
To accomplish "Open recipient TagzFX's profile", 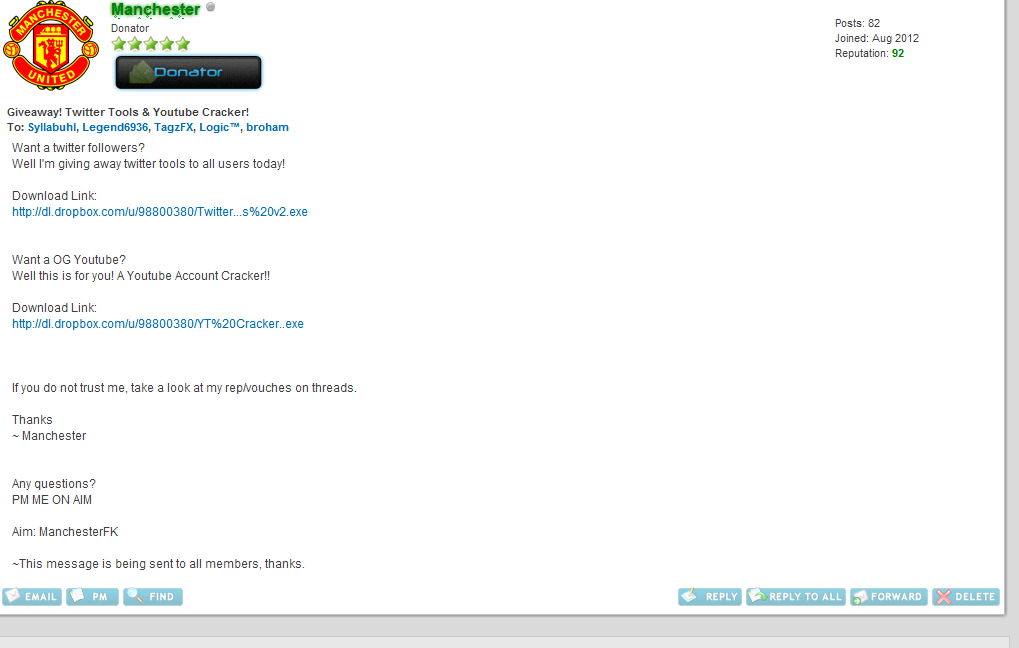I will click(174, 127).
